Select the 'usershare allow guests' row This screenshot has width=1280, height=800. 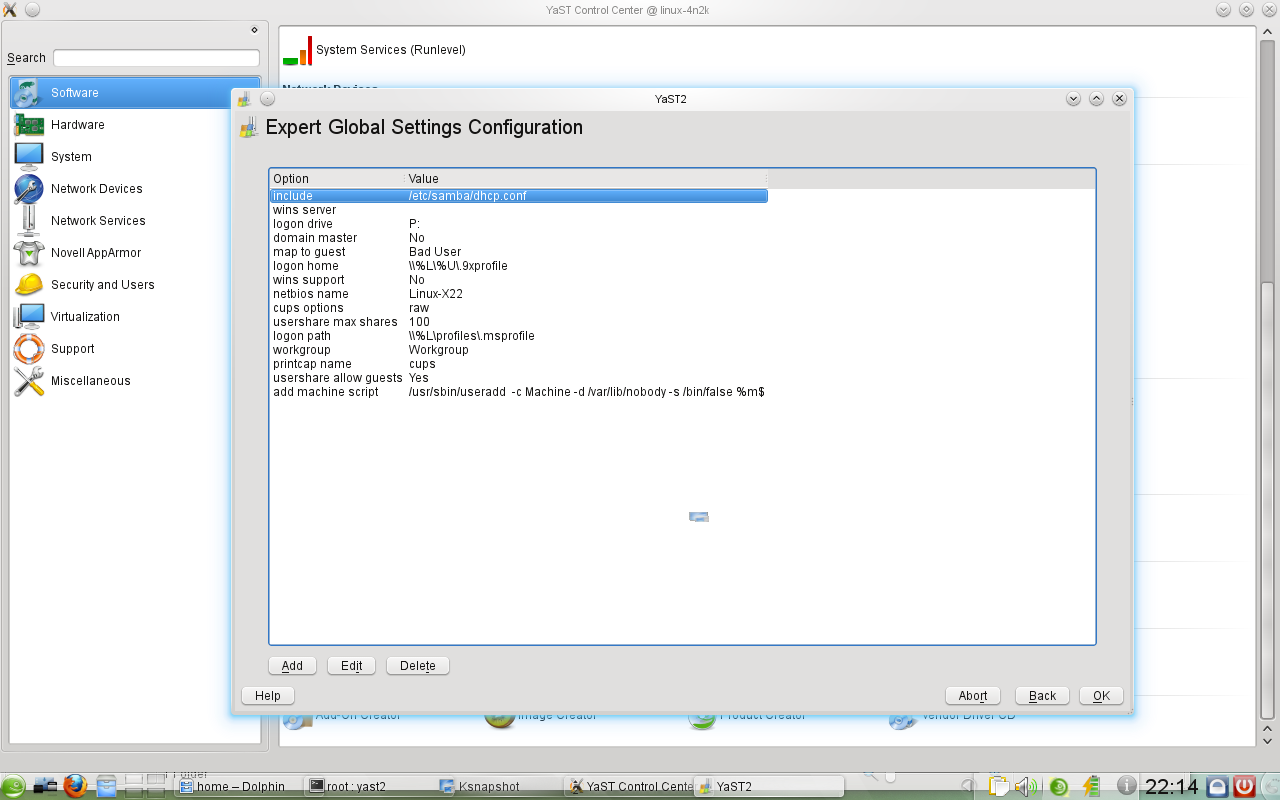[518, 378]
